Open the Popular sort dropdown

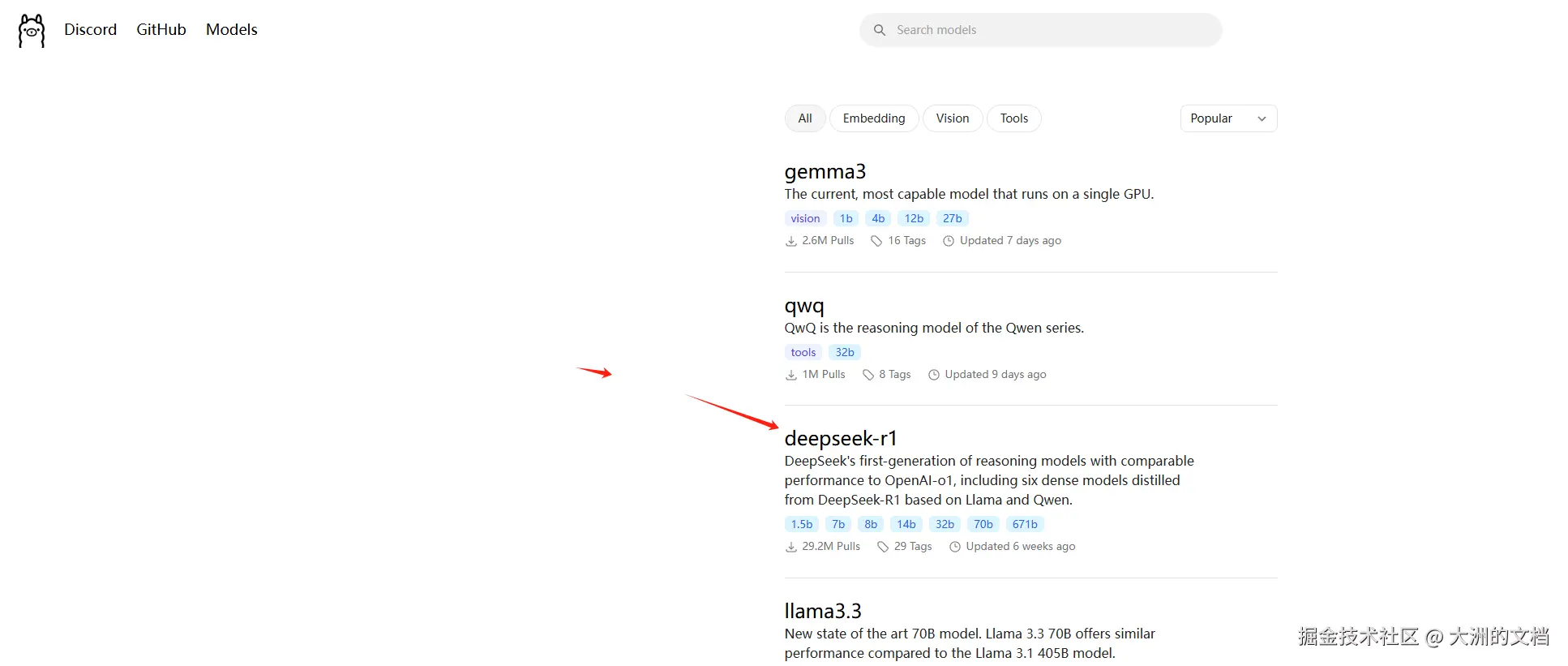(x=1228, y=118)
